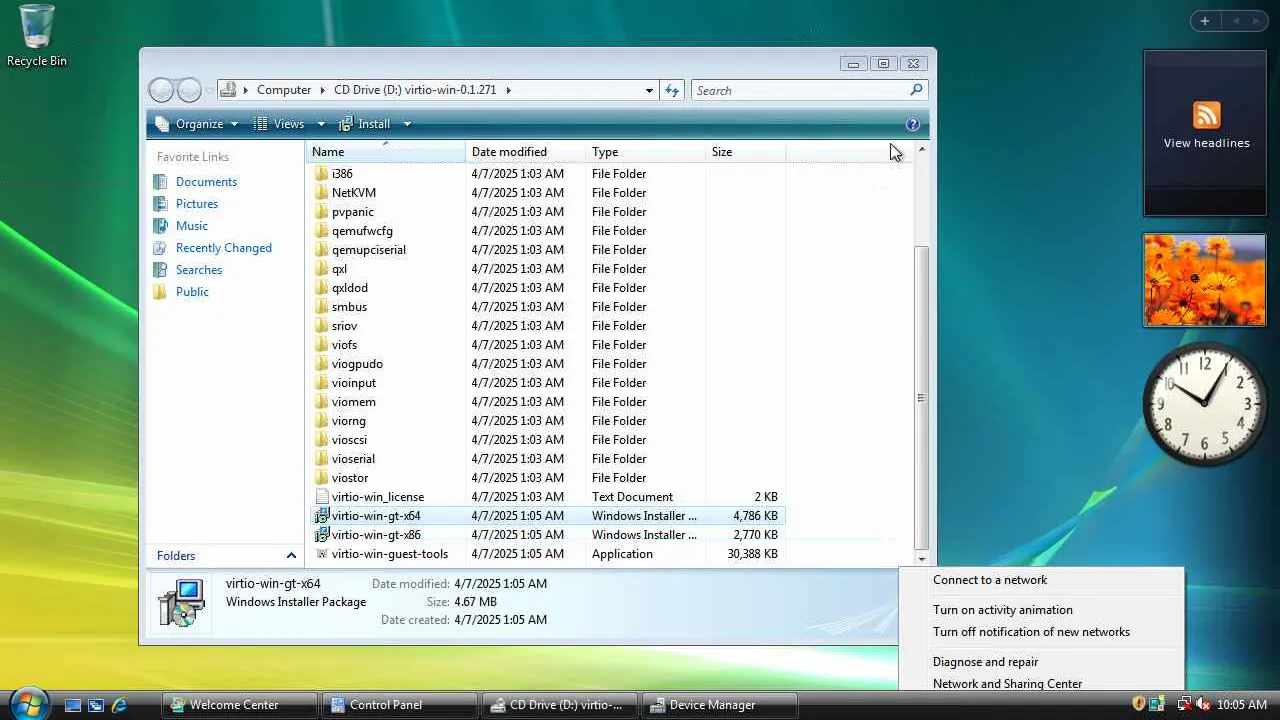The height and width of the screenshot is (720, 1280).
Task: Switch to Control Panel taskbar button
Action: [x=400, y=705]
